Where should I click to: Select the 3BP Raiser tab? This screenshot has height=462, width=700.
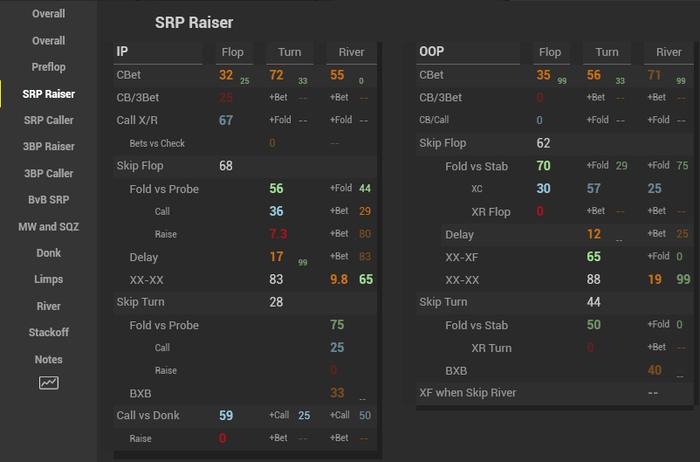pos(48,147)
